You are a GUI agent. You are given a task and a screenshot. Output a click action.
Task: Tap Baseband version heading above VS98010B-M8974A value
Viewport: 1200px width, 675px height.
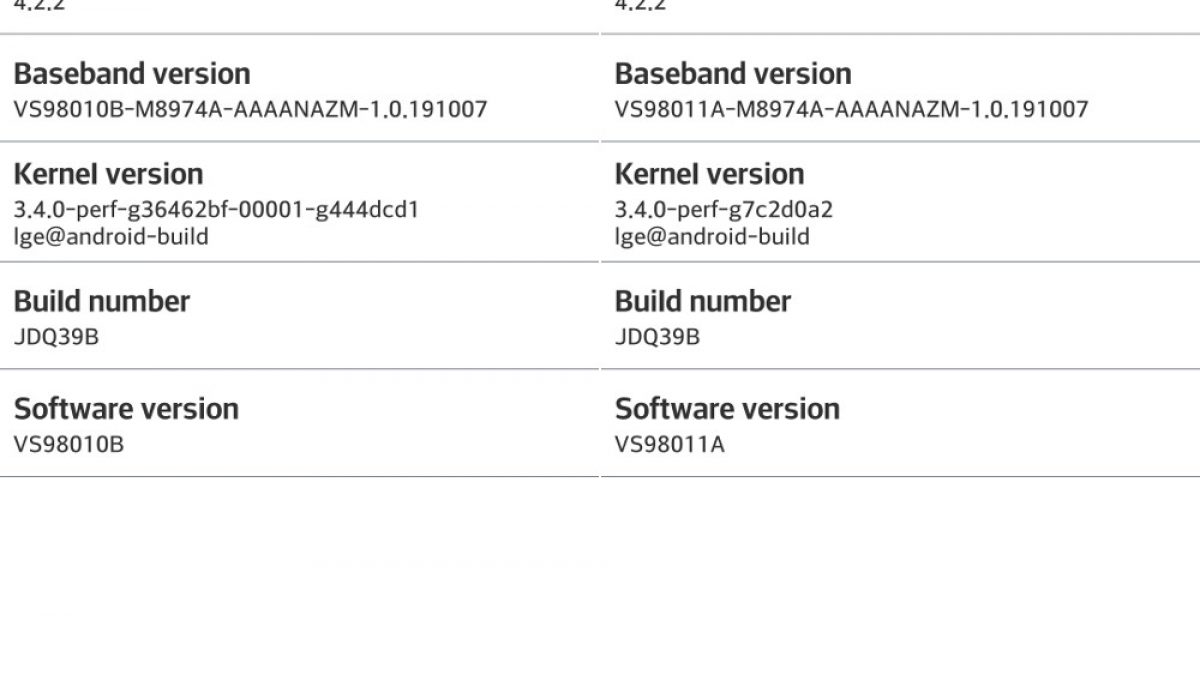pyautogui.click(x=132, y=74)
